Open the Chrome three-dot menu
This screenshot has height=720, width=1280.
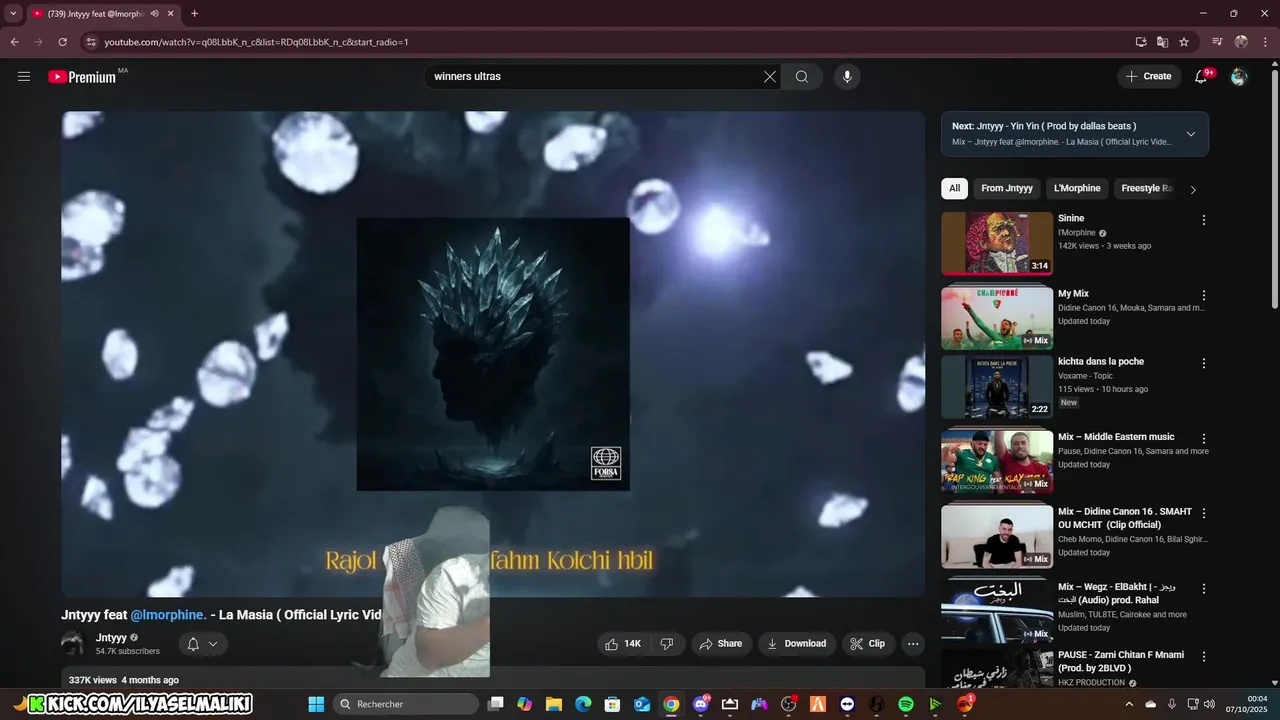tap(1265, 42)
